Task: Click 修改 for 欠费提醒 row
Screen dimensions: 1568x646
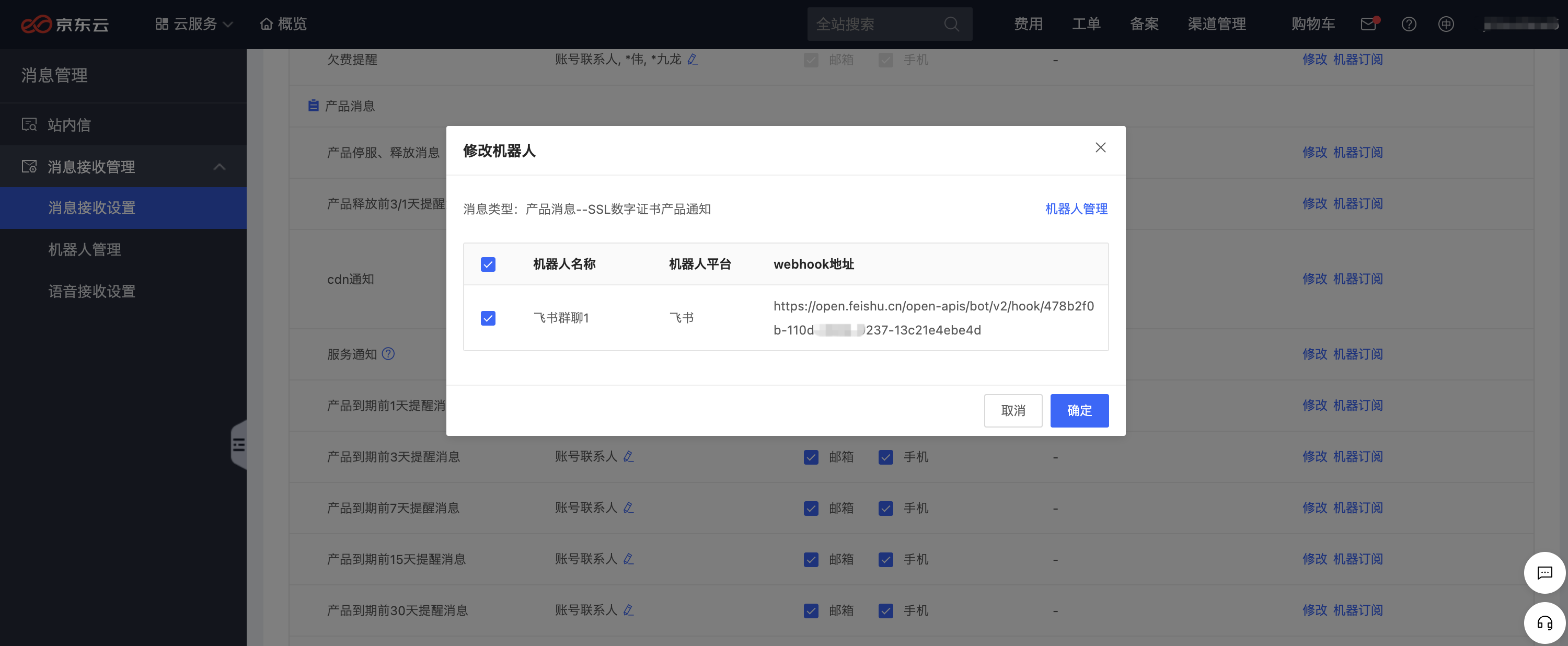Action: point(1315,60)
